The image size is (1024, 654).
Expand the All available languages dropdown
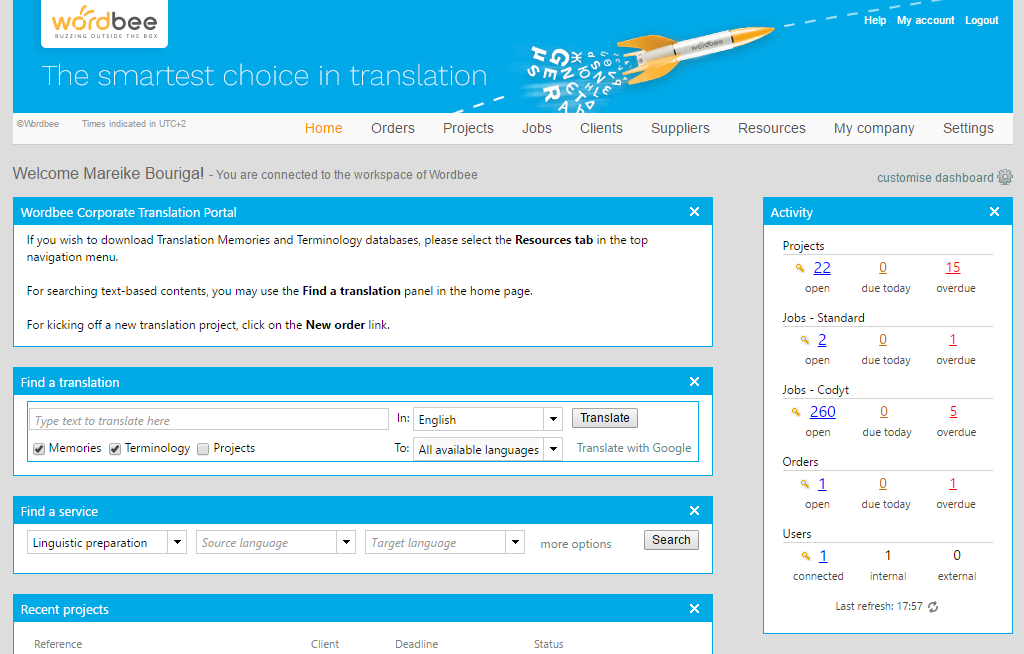tap(553, 450)
